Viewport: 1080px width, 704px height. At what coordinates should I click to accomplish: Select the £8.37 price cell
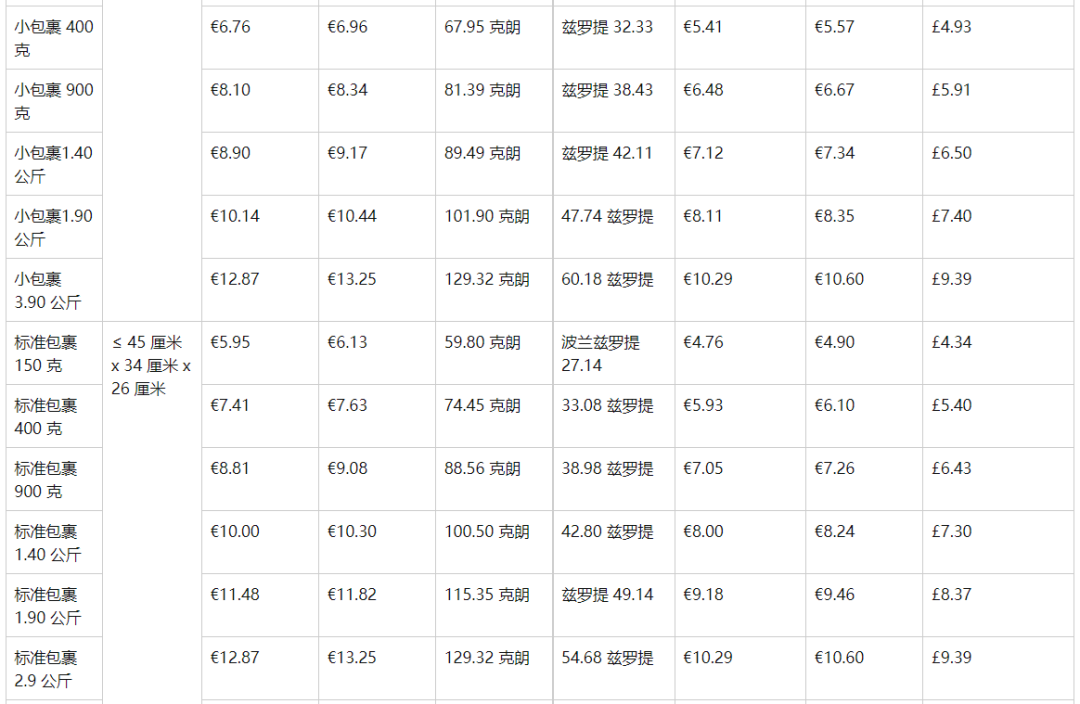(x=951, y=594)
